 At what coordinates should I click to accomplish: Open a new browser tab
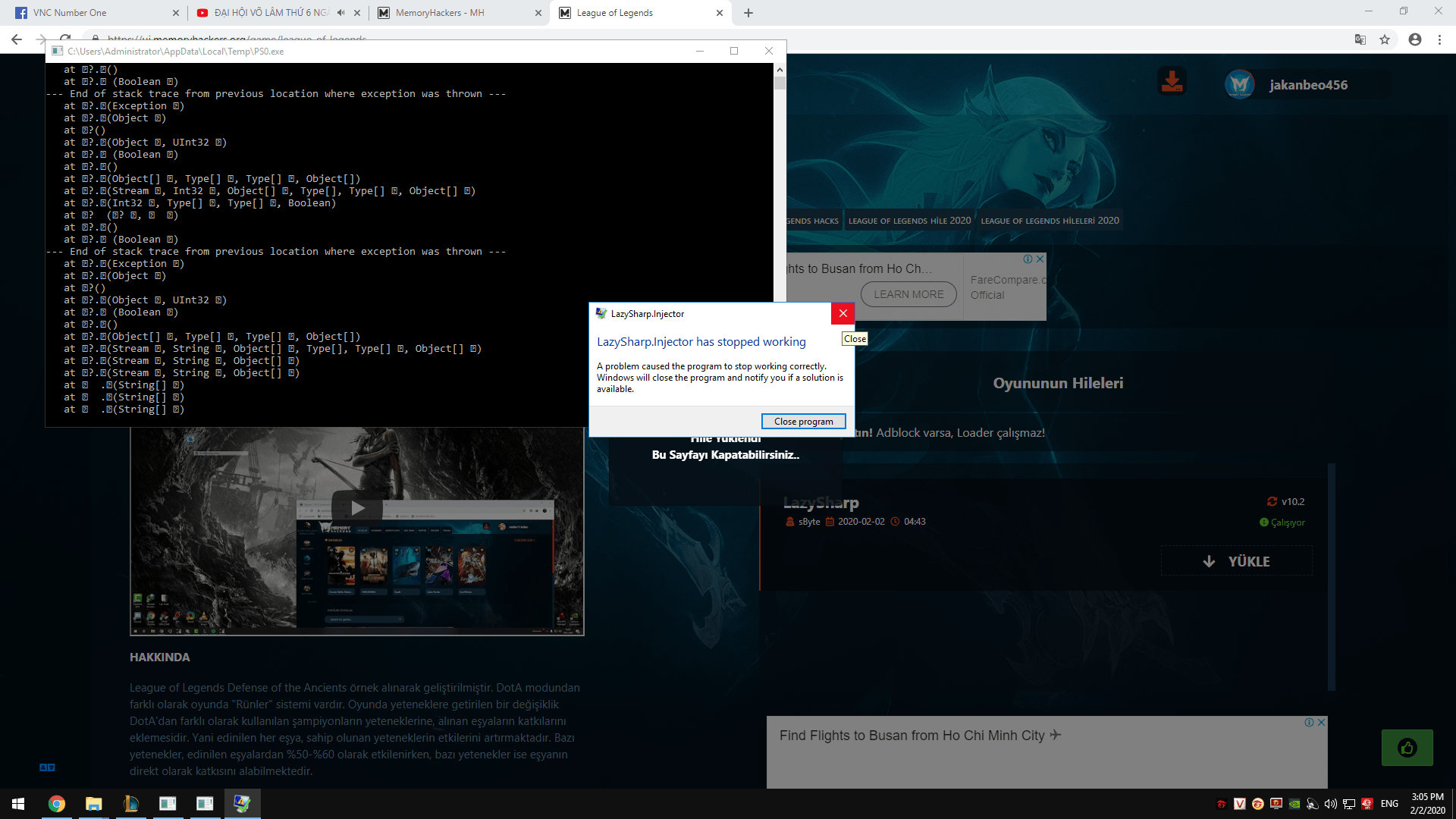(x=748, y=13)
